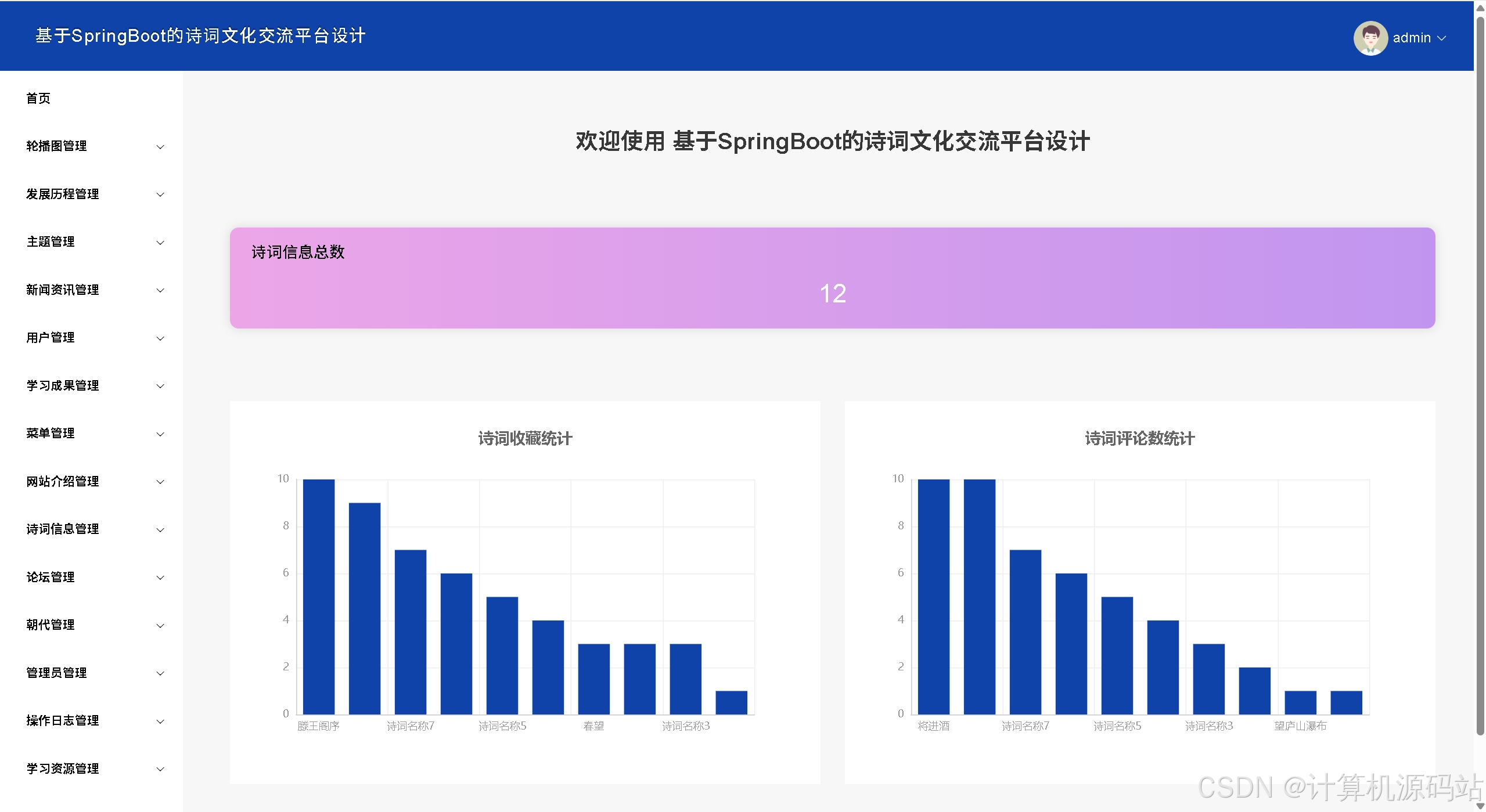Open the 朝代管理 menu item
Image resolution: width=1486 pixels, height=812 pixels.
(x=92, y=625)
